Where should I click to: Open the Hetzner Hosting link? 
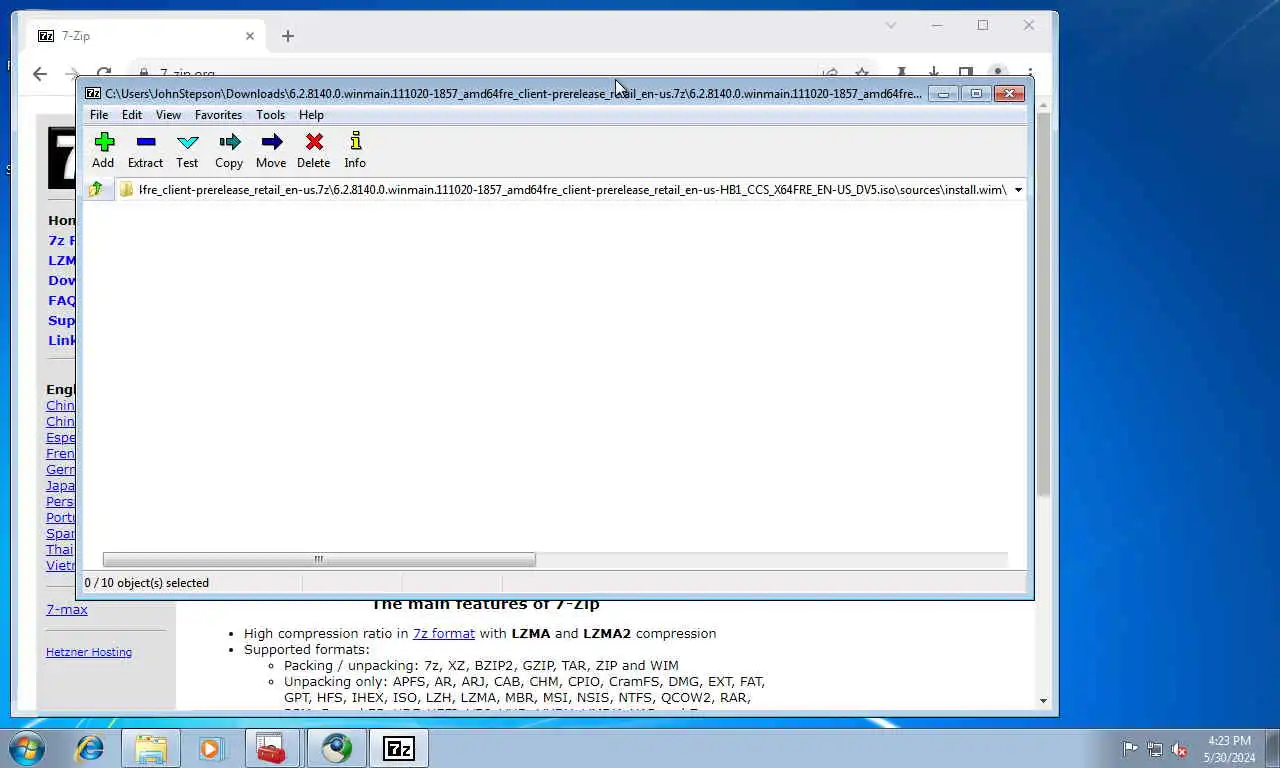[89, 652]
